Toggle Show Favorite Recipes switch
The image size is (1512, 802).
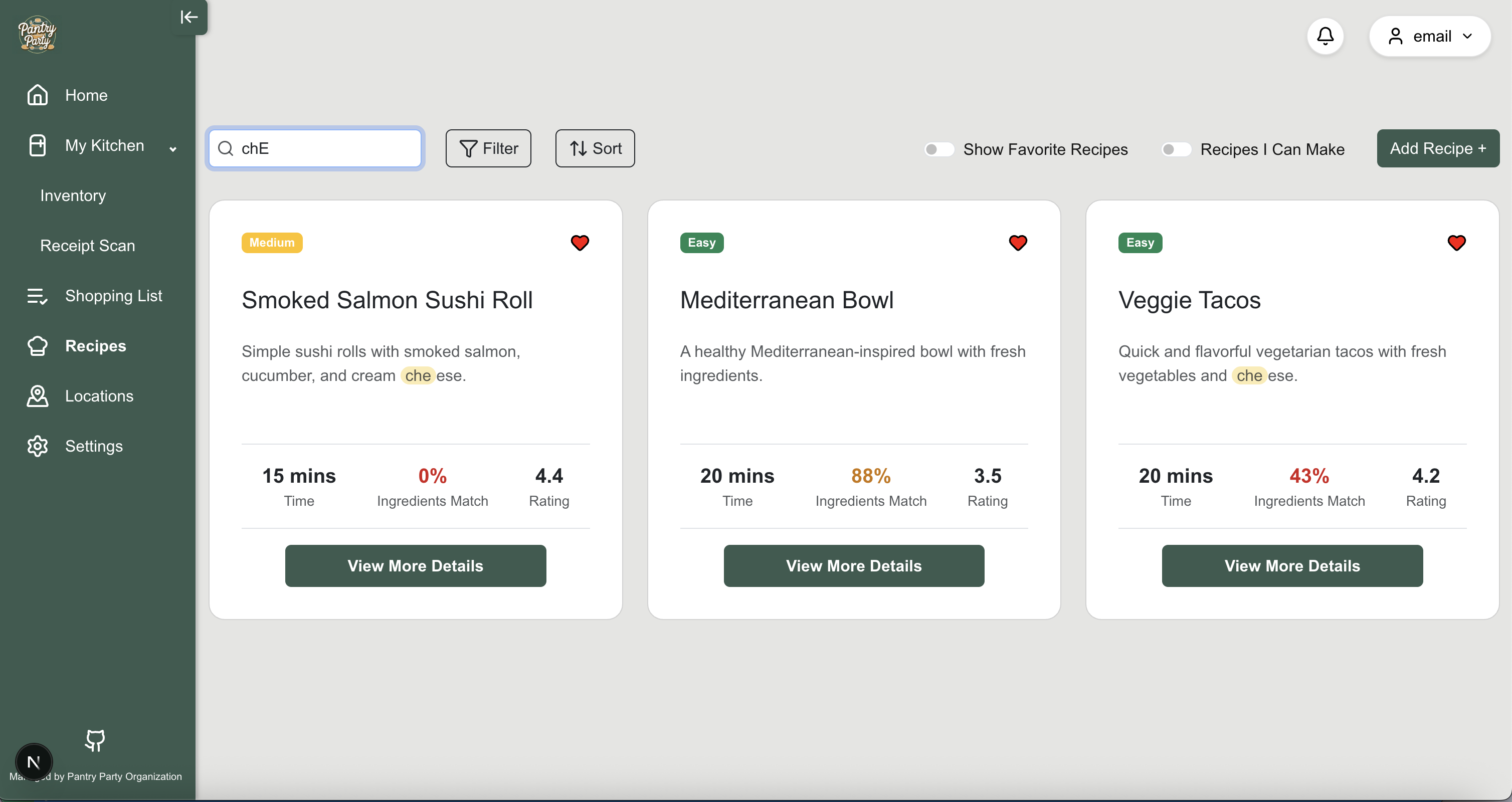coord(939,149)
